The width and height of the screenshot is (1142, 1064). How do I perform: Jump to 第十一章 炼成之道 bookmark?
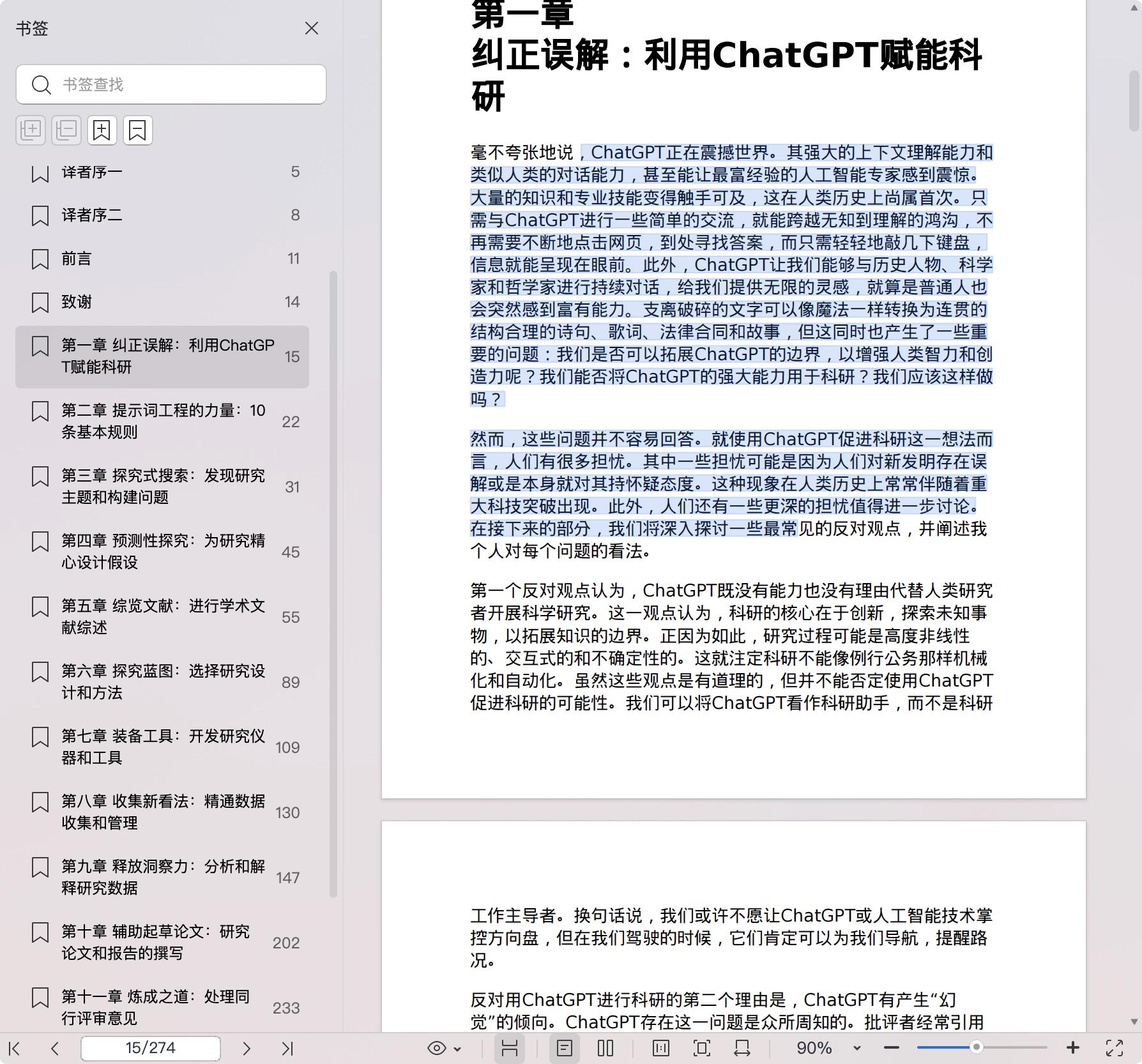(162, 1008)
